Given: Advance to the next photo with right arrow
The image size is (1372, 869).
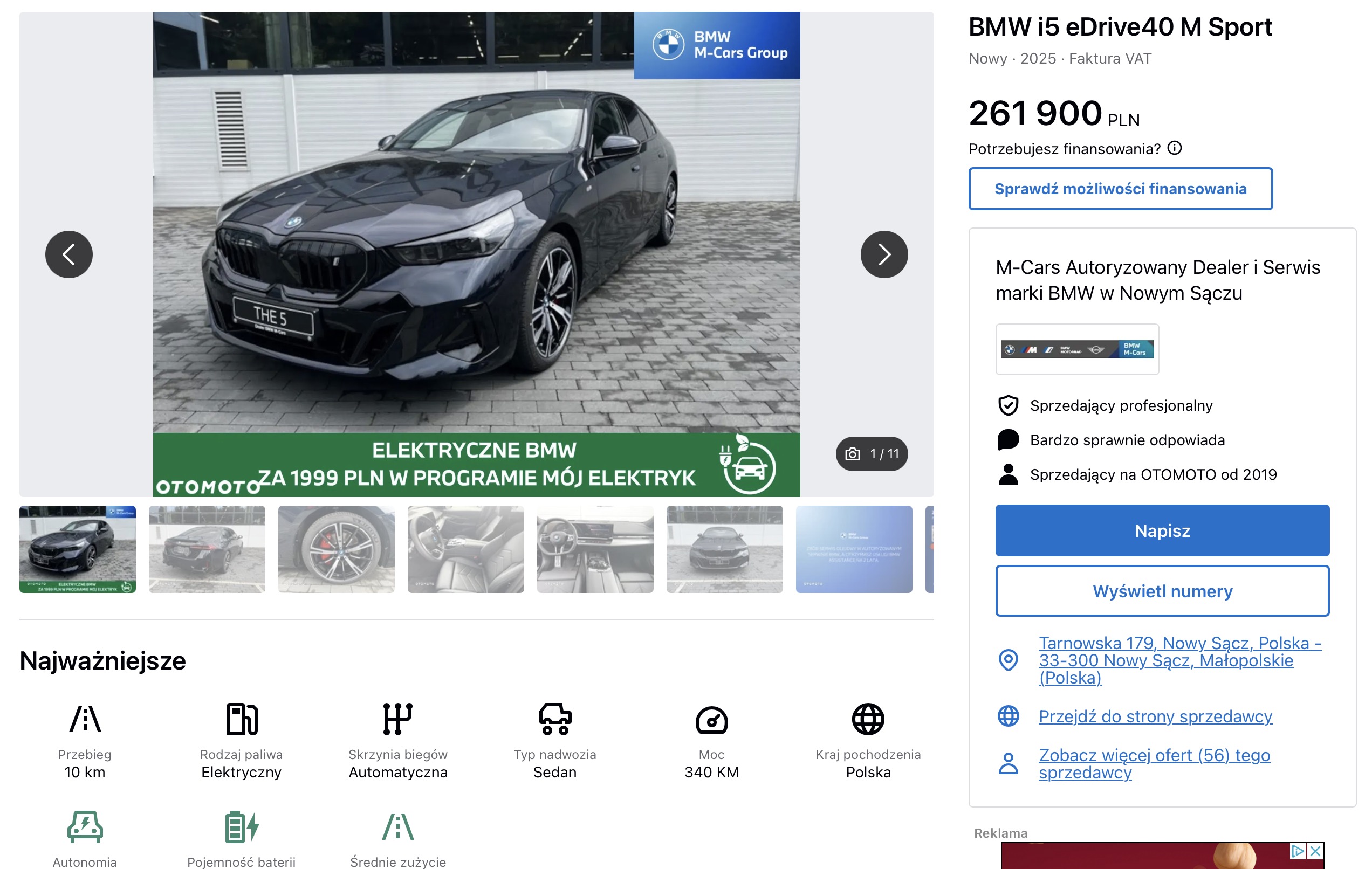Looking at the screenshot, I should pos(884,254).
